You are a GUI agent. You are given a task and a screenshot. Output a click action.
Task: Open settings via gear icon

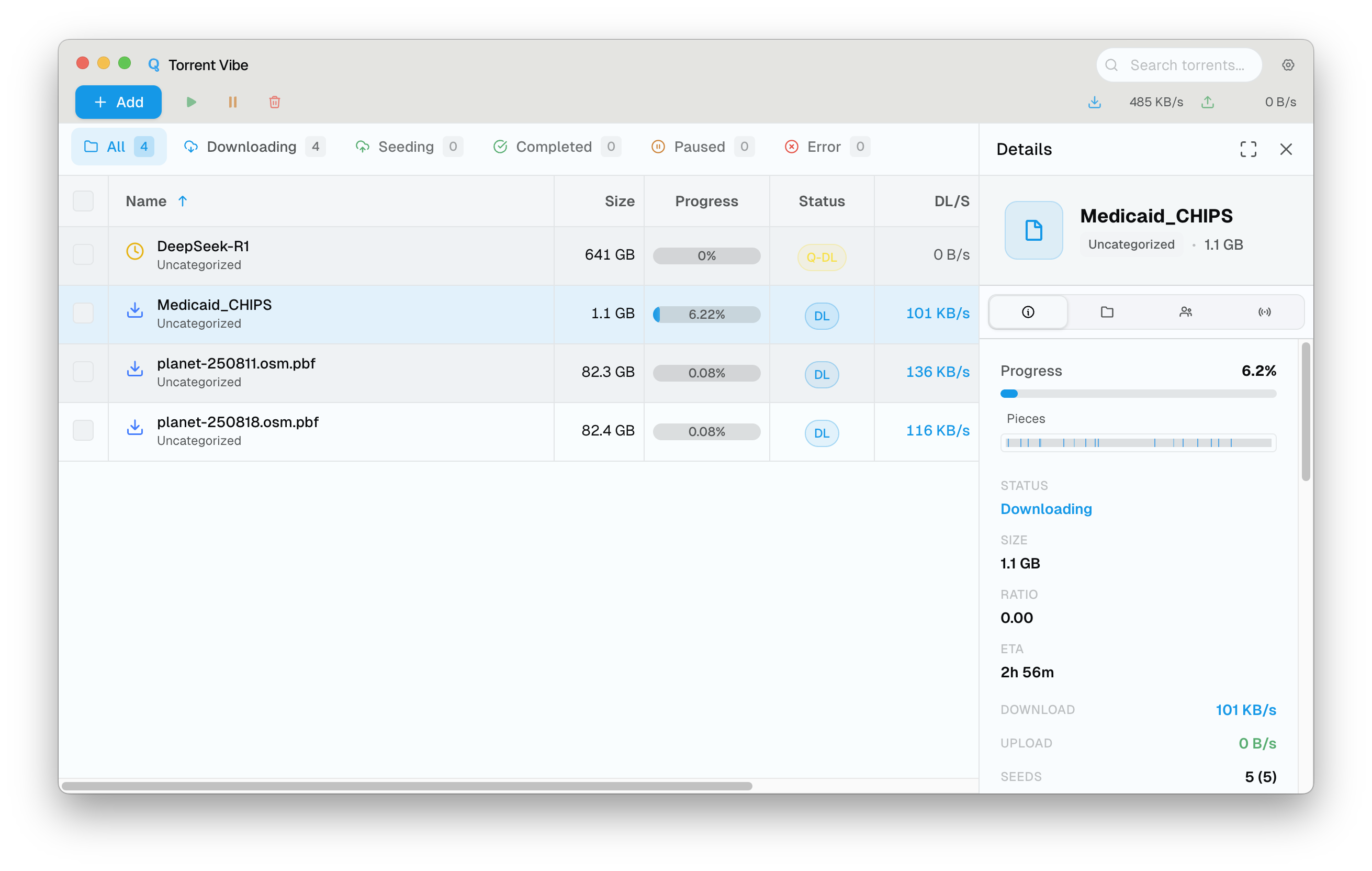1288,65
